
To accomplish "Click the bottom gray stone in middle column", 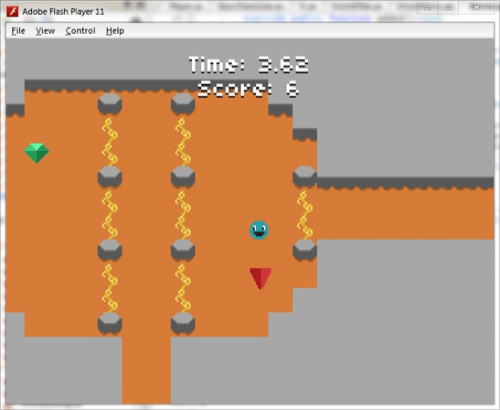I will point(183,324).
